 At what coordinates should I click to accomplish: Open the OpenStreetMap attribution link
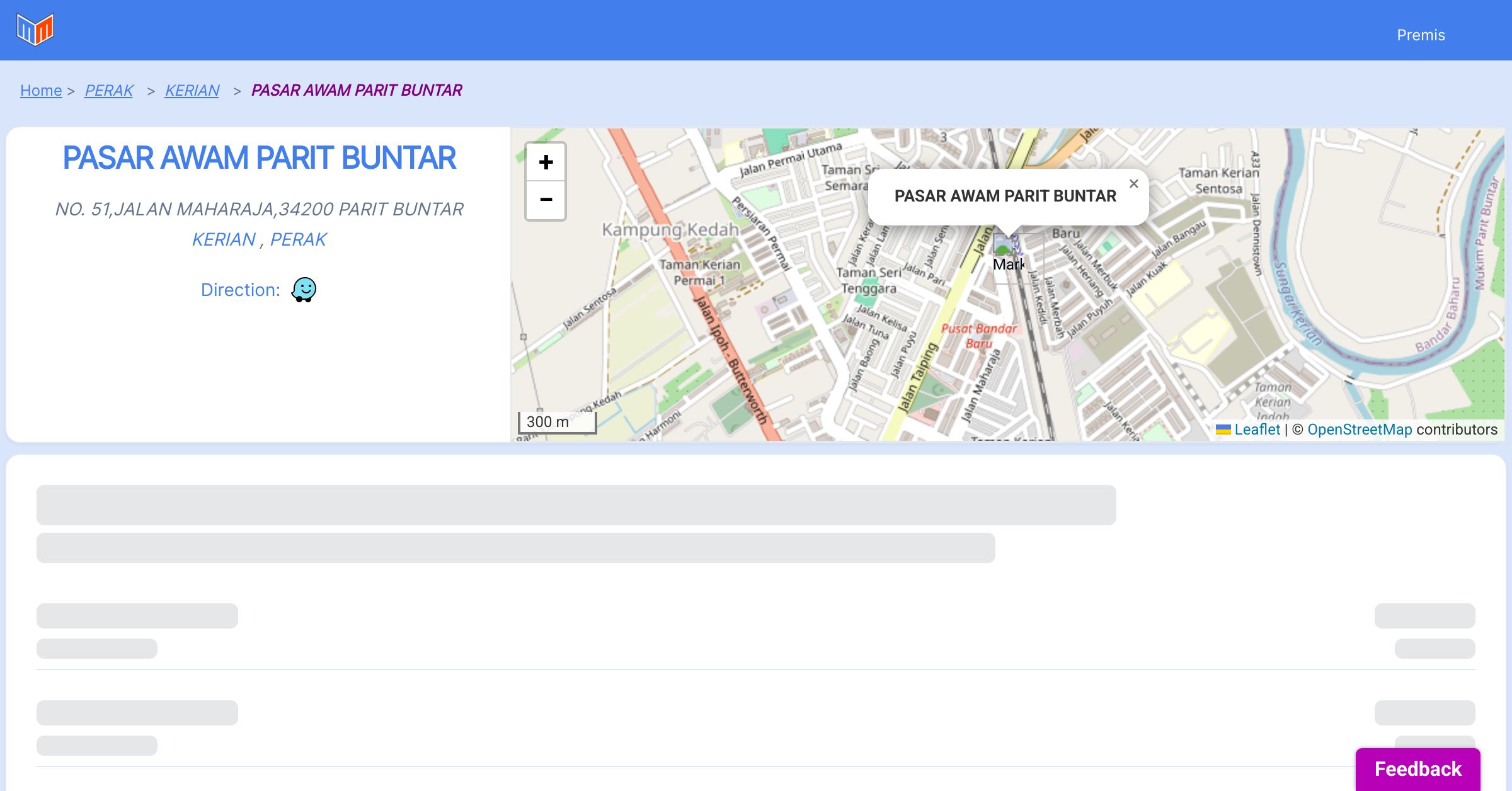click(x=1360, y=430)
